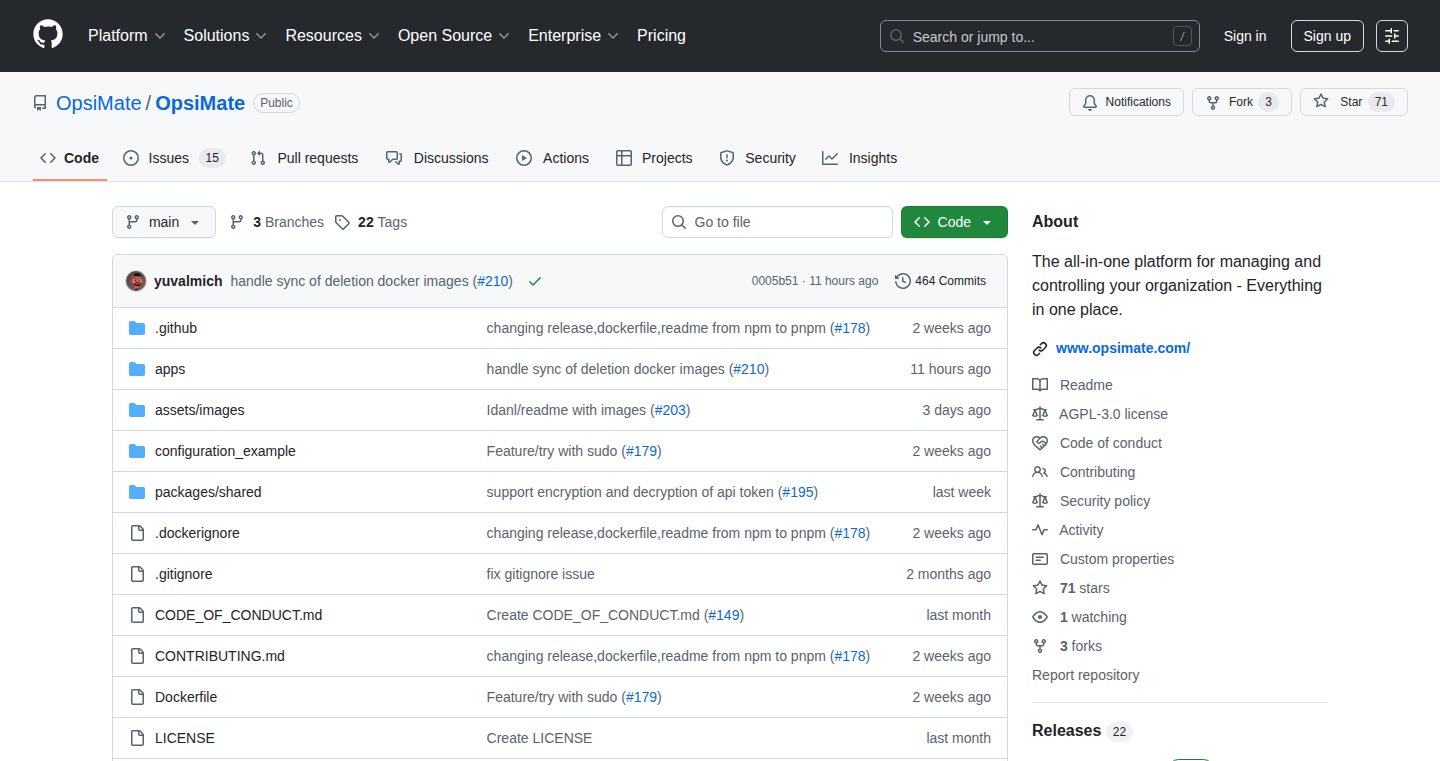Switch to the Insights tab
Viewport: 1440px width, 761px height.
[860, 158]
